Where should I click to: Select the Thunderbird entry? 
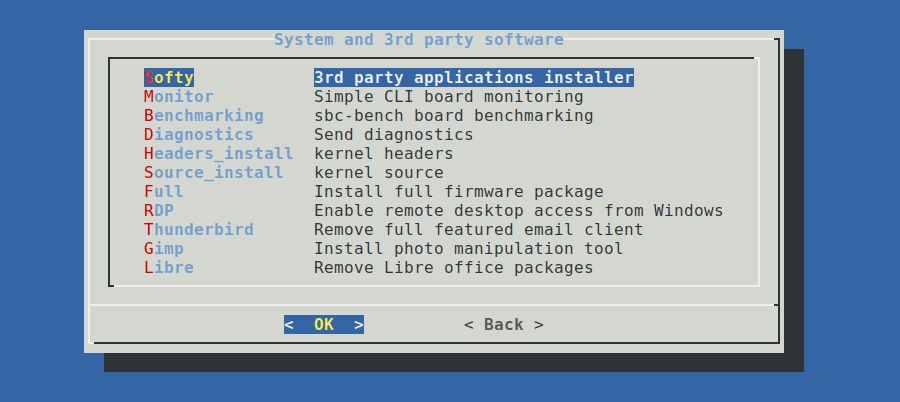pos(199,230)
